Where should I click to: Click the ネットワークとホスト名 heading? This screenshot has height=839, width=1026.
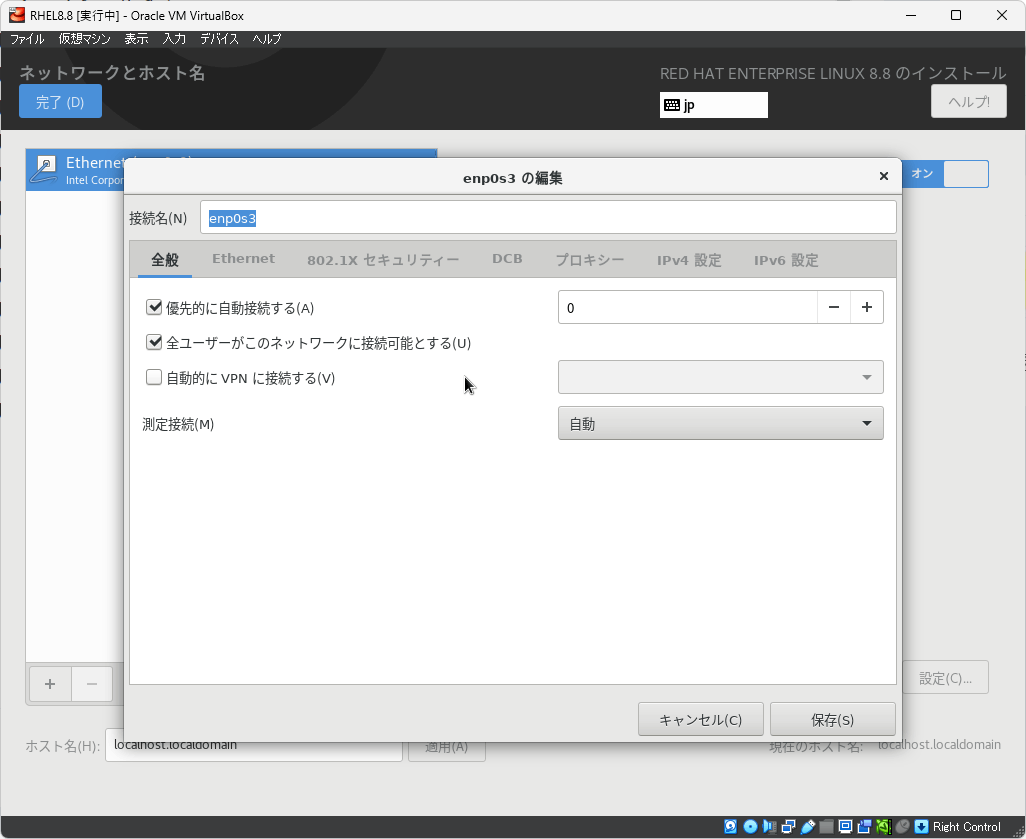[x=112, y=72]
